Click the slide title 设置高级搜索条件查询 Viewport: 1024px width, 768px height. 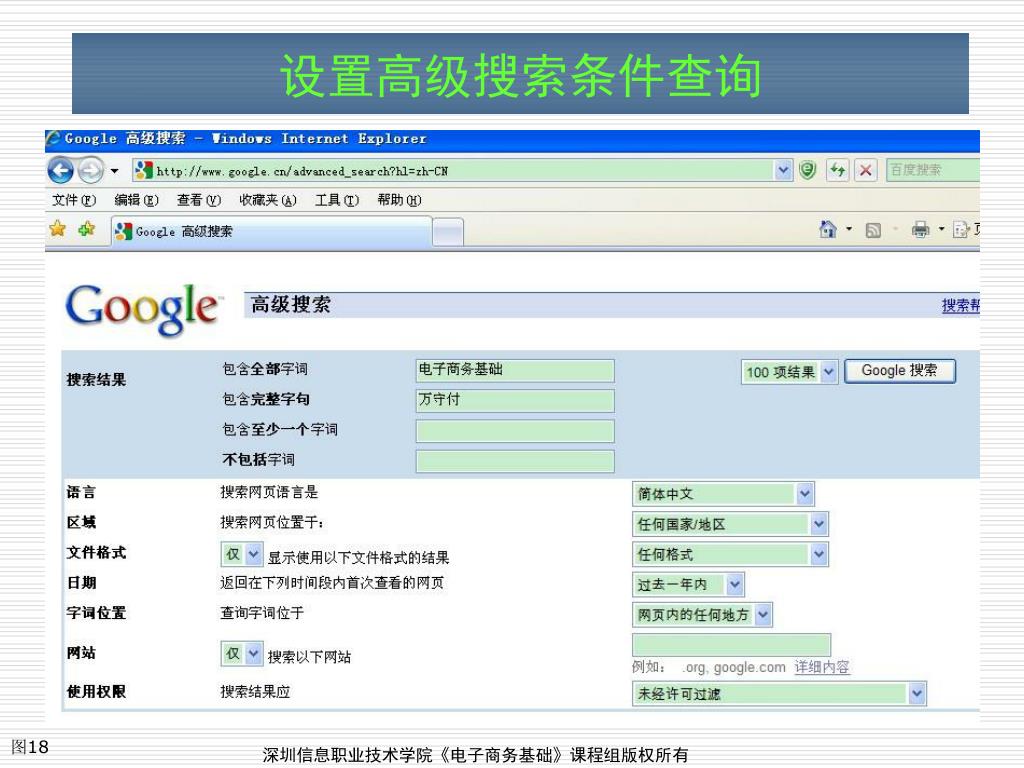521,76
